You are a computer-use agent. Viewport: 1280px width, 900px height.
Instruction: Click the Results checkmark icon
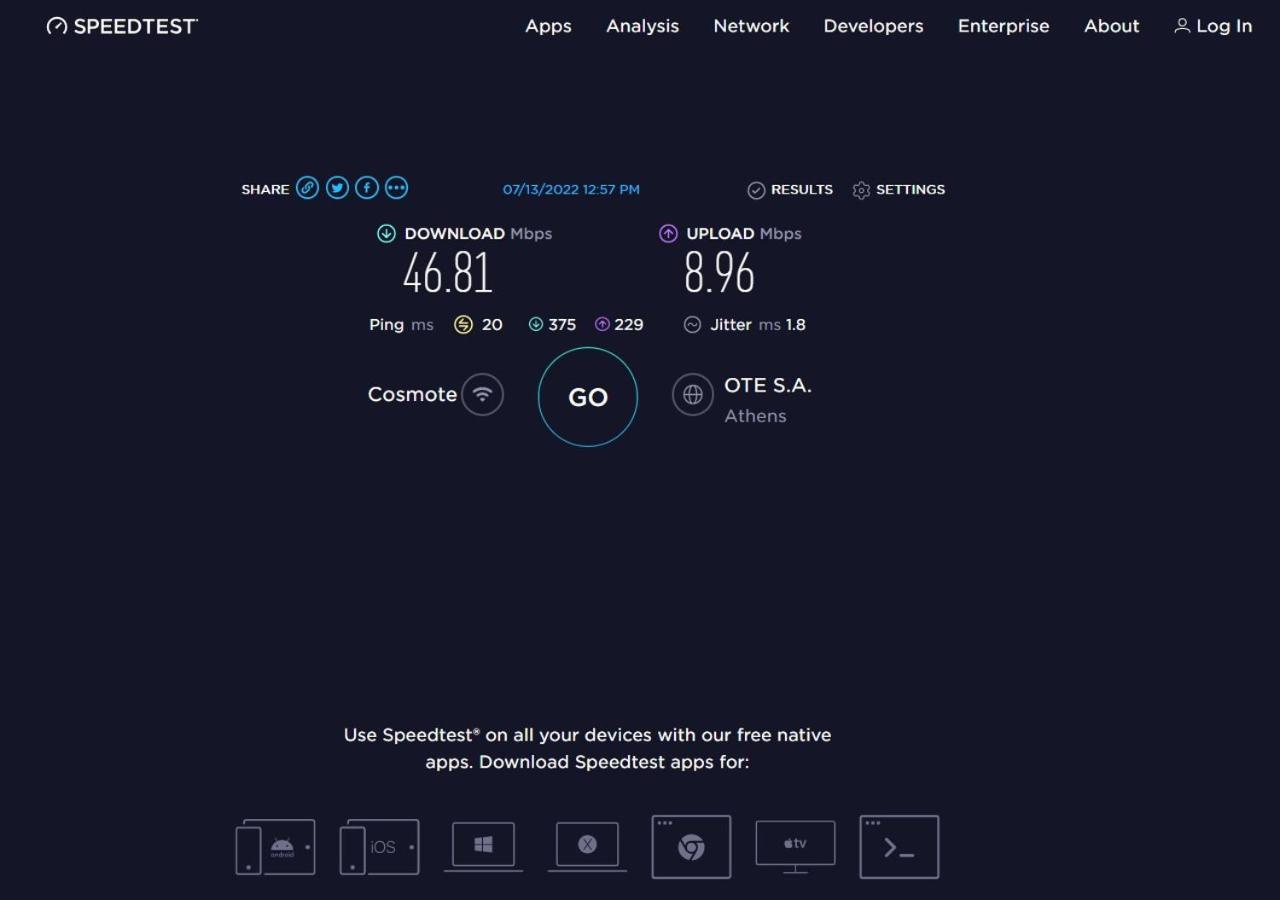[x=756, y=190]
